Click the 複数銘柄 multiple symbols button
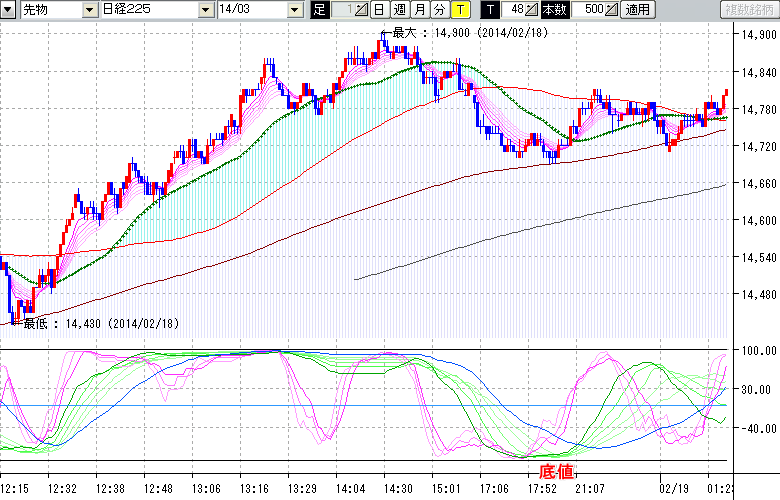Viewport: 780px width, 500px height. pyautogui.click(x=748, y=10)
